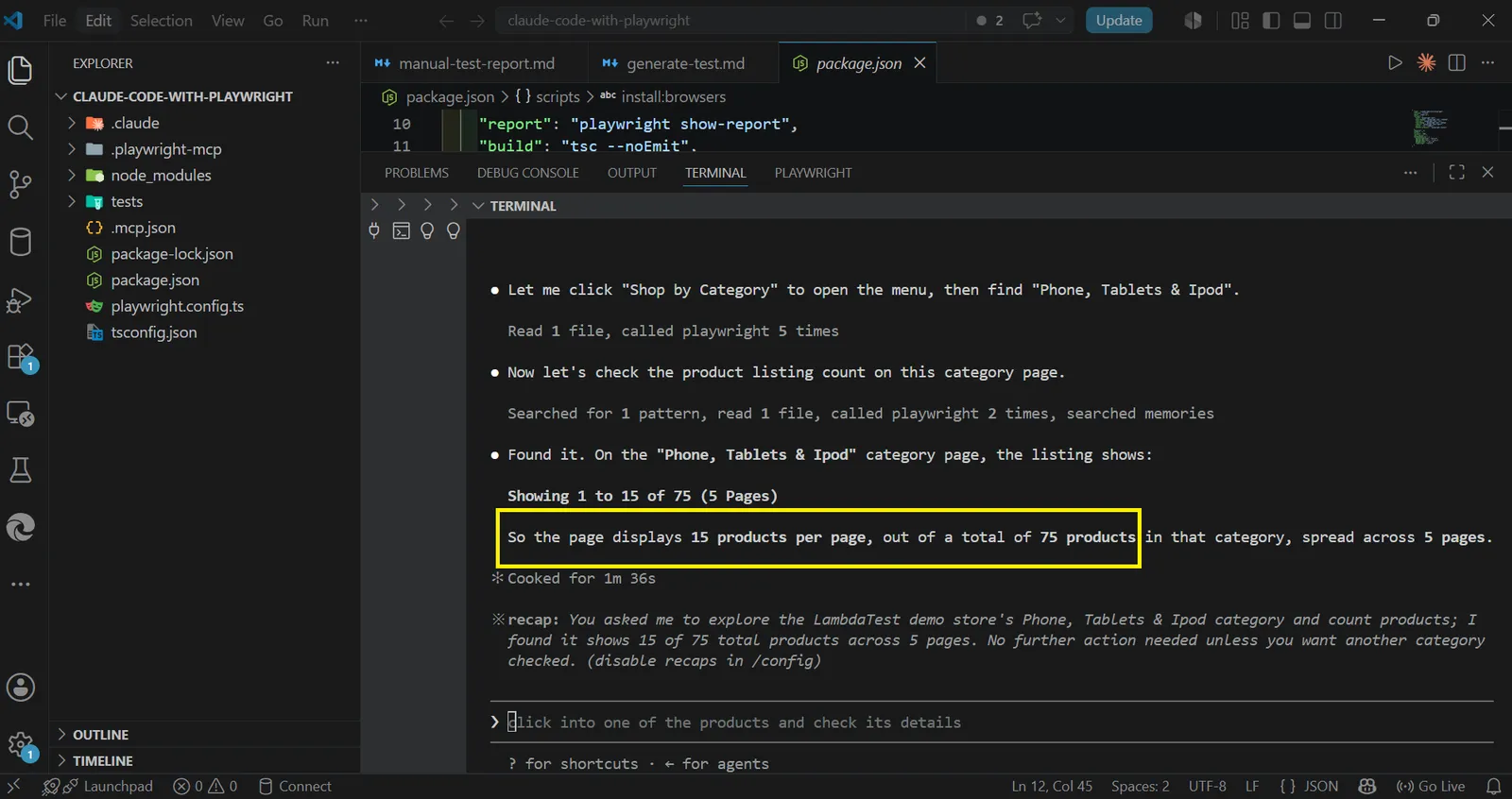Click the editor minimap preview
This screenshot has height=799, width=1512.
click(1432, 128)
